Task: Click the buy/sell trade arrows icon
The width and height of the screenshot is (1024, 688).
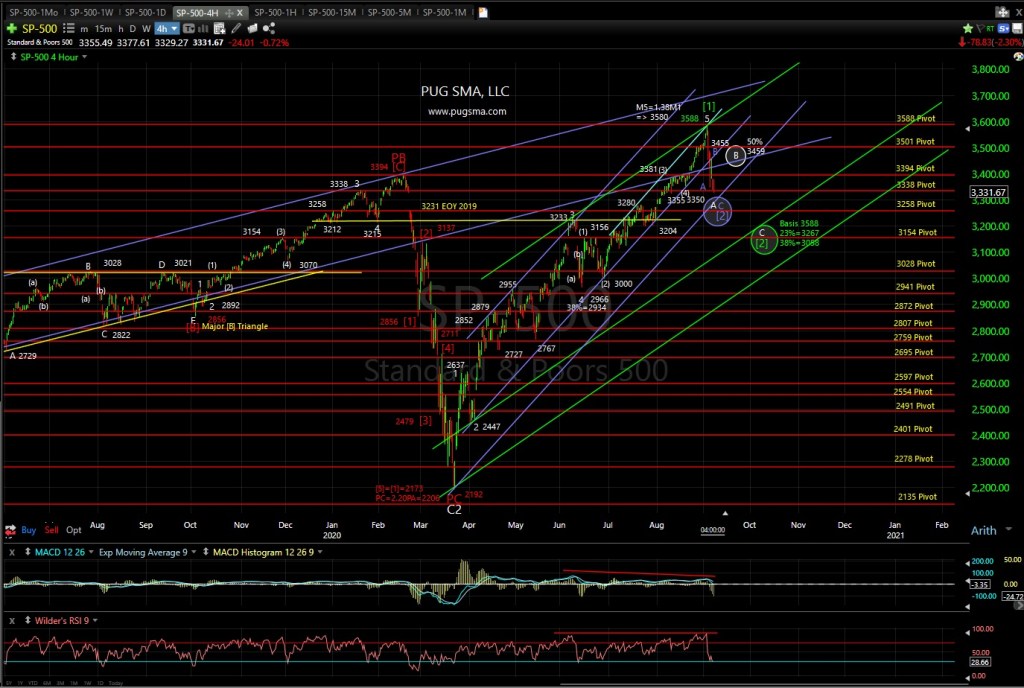Action: coord(10,531)
